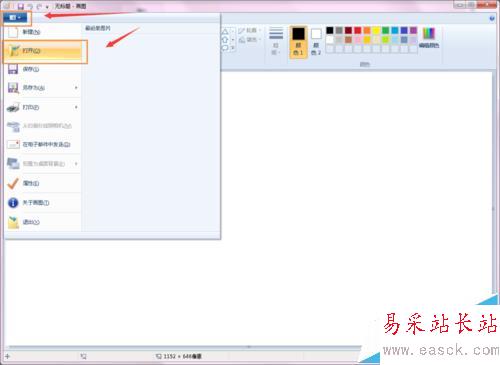Choose Save As (另存为) entry
This screenshot has height=365, width=500.
[x=43, y=88]
